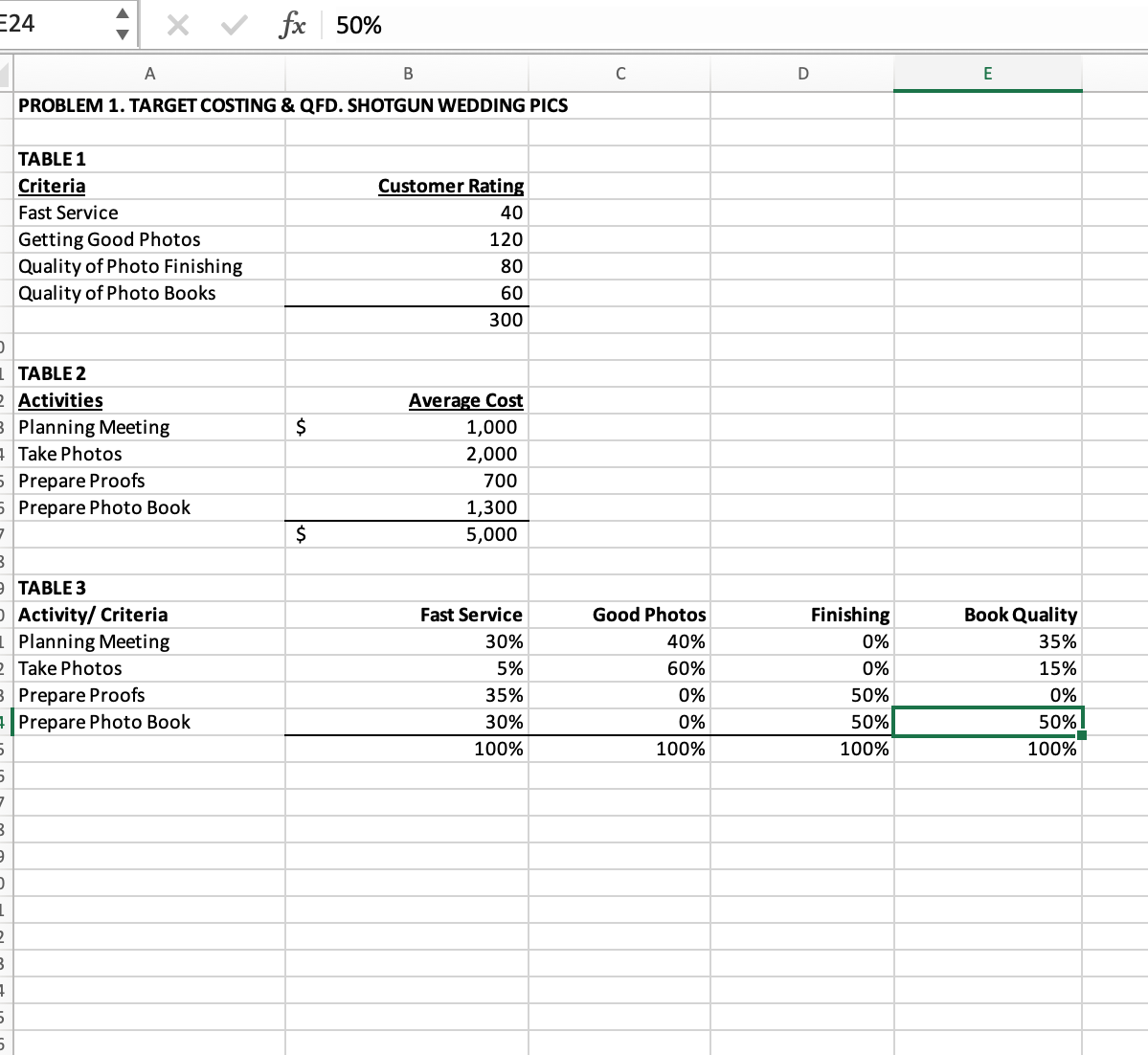This screenshot has height=1055, width=1148.
Task: Select the Getting Good Photos rating of 120
Action: click(408, 239)
